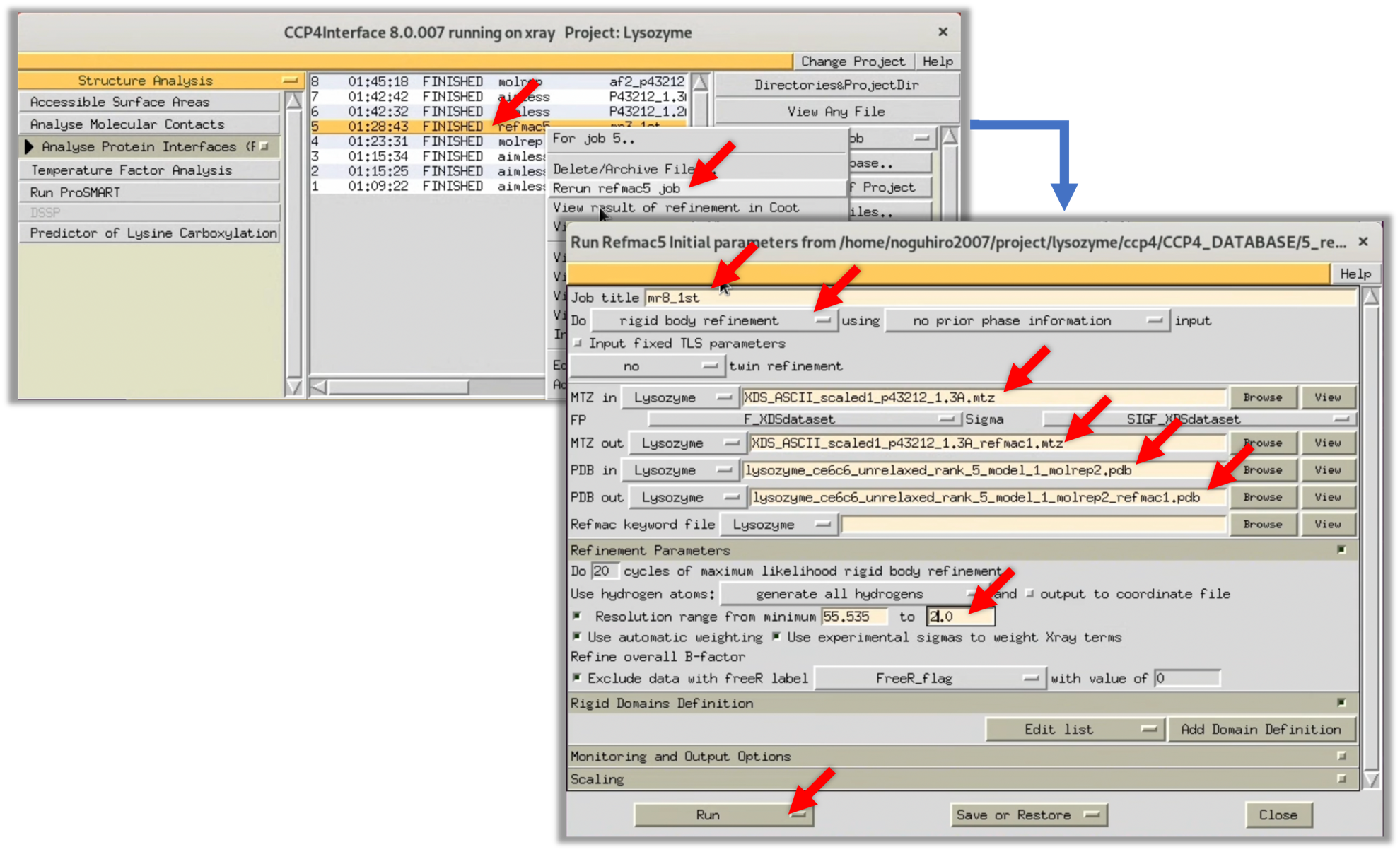Open no prior phase information dropdown
This screenshot has width=1400, height=852.
point(1027,320)
